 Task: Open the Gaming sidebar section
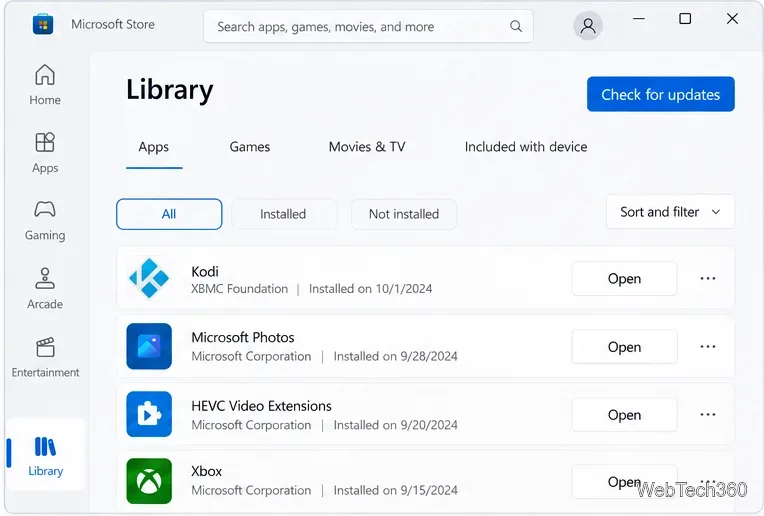[45, 221]
